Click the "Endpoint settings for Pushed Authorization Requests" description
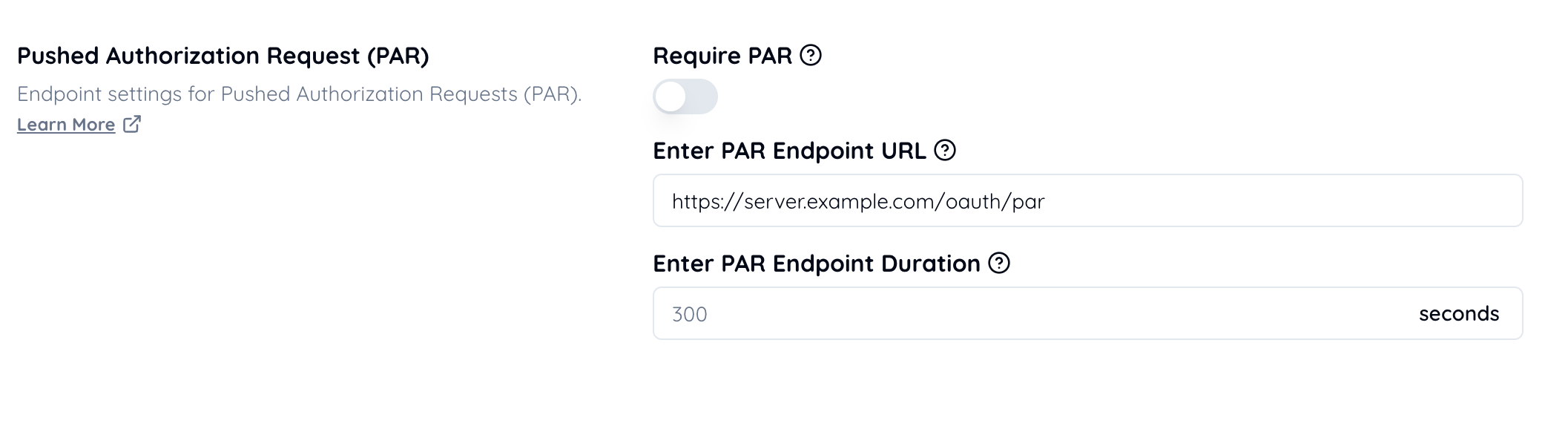This screenshot has height=432, width=1568. (298, 94)
